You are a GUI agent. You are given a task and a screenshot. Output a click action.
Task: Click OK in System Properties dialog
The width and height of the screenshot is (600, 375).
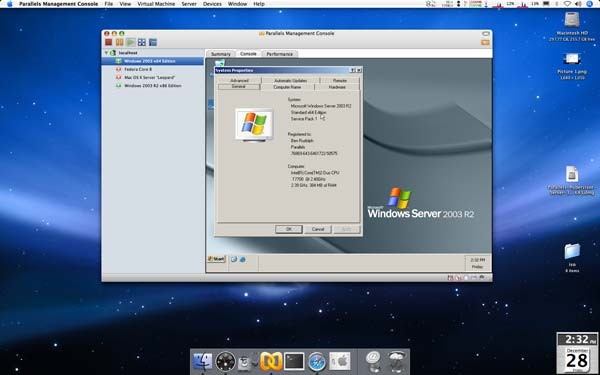[x=289, y=229]
